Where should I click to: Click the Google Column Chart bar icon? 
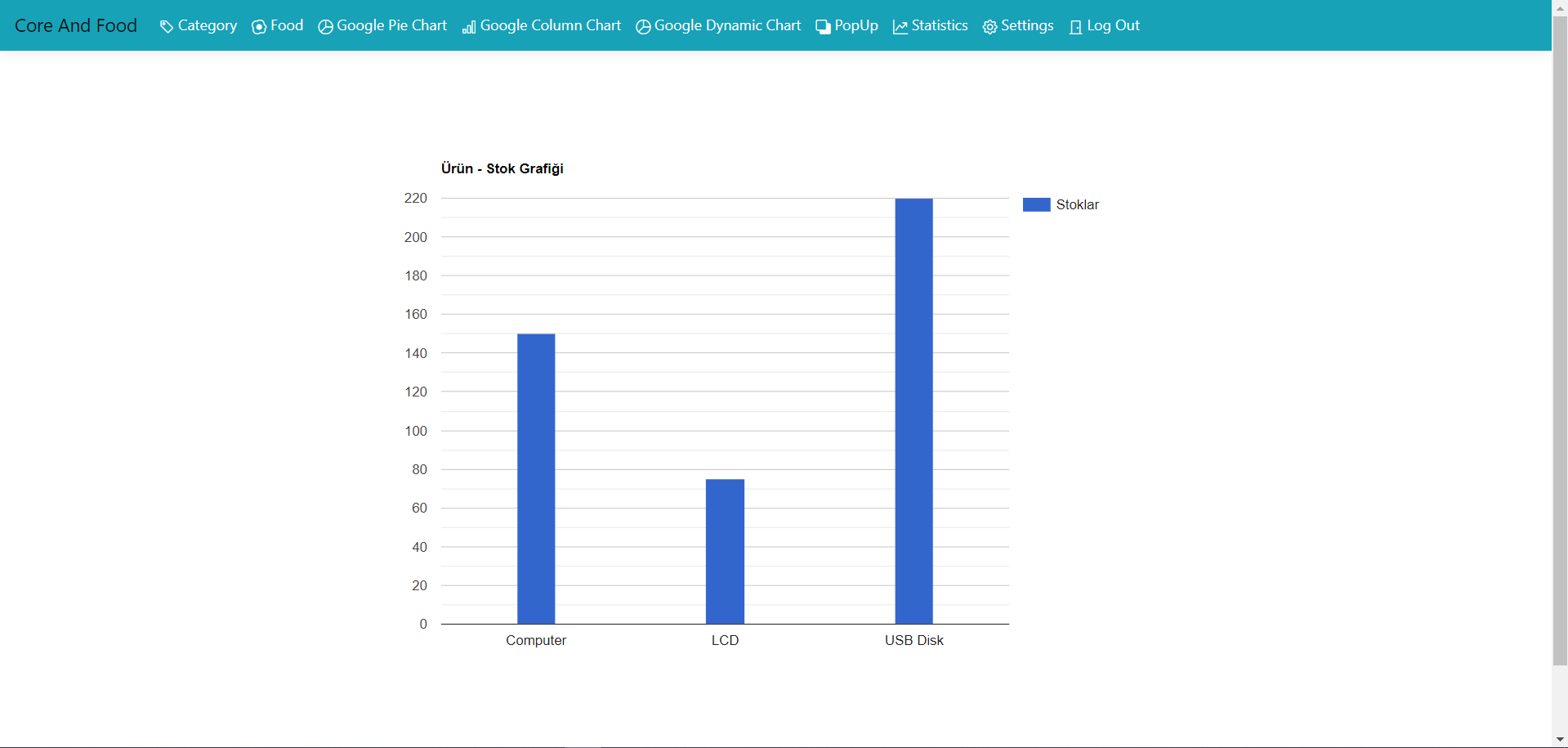468,26
